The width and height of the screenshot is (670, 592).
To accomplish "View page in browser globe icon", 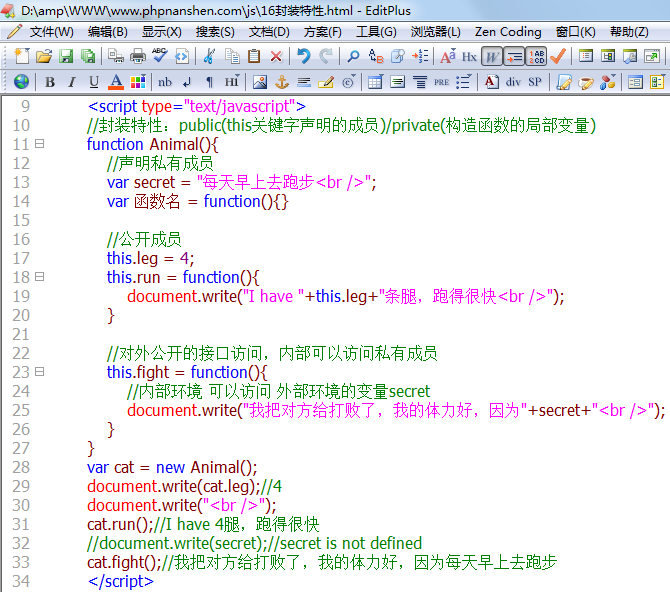I will [x=21, y=81].
